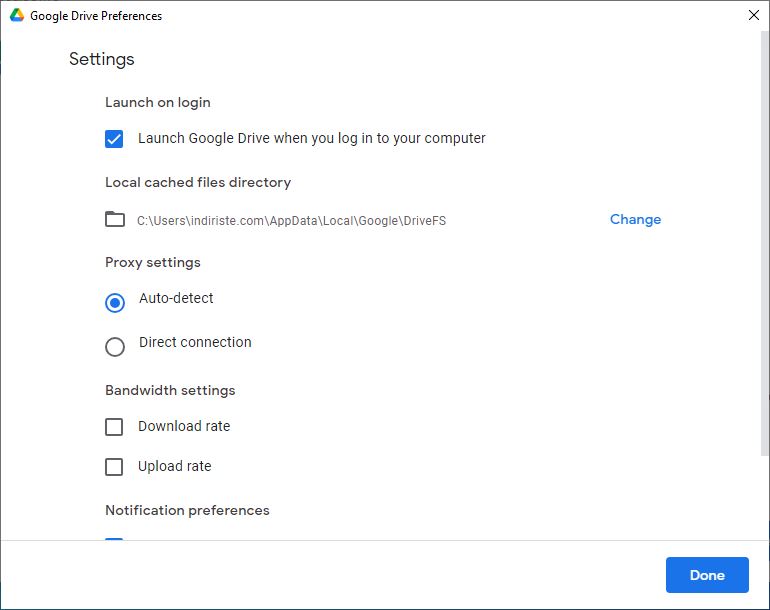Toggle the partially visible notification checkbox
This screenshot has height=610, width=770.
tap(114, 539)
